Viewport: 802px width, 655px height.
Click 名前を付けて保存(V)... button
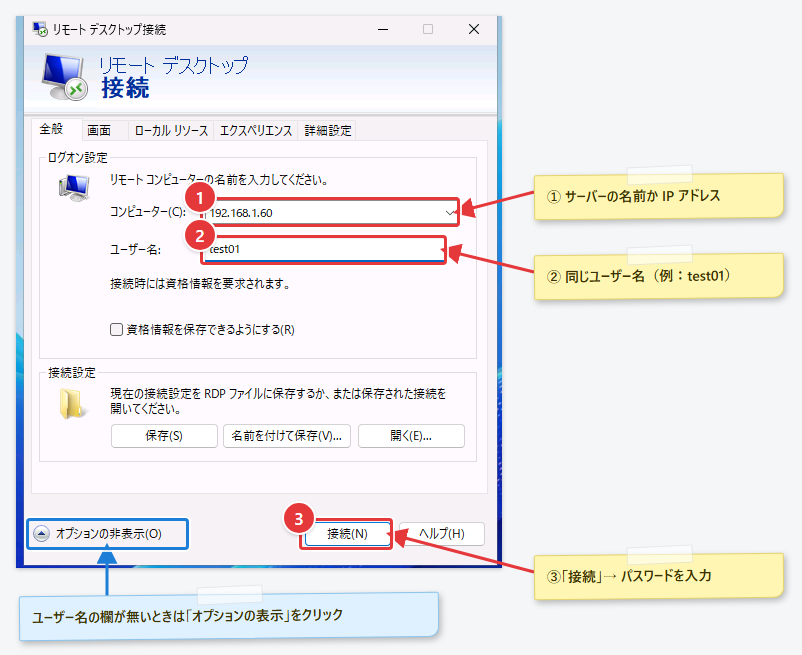click(286, 436)
